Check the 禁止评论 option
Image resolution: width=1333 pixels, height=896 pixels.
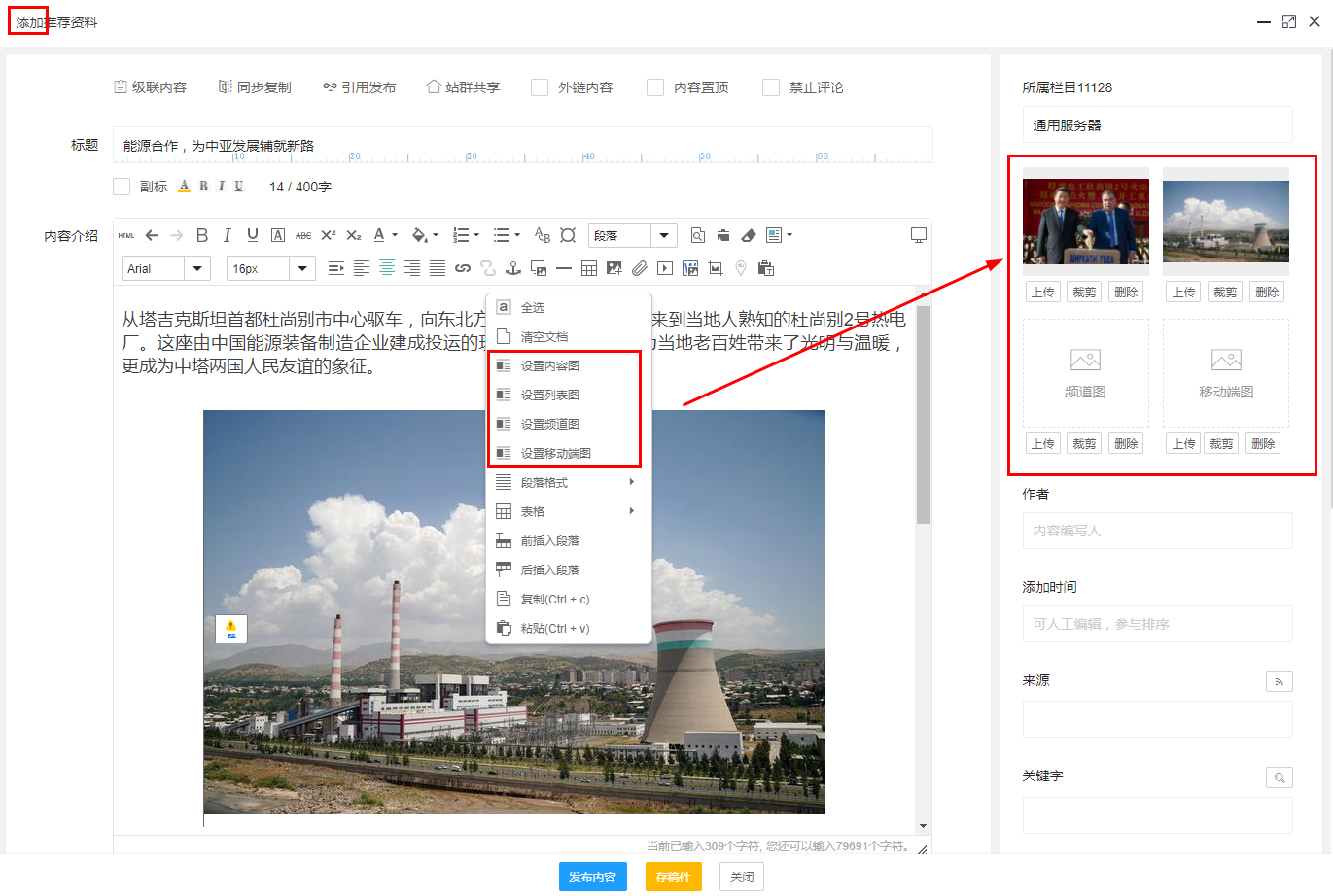click(771, 87)
